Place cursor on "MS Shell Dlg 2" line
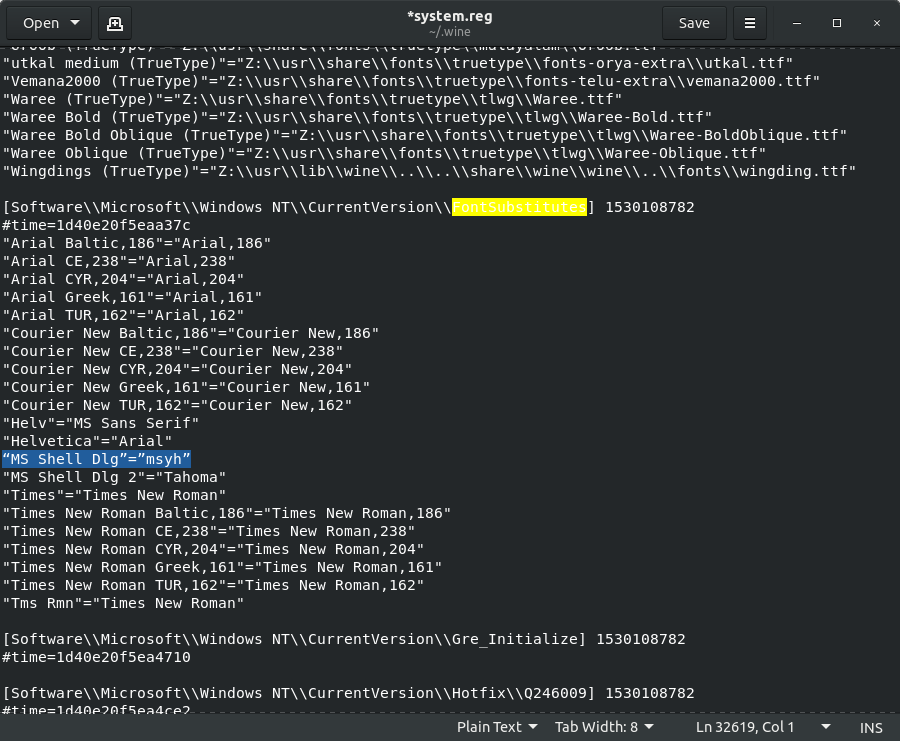 (x=114, y=477)
